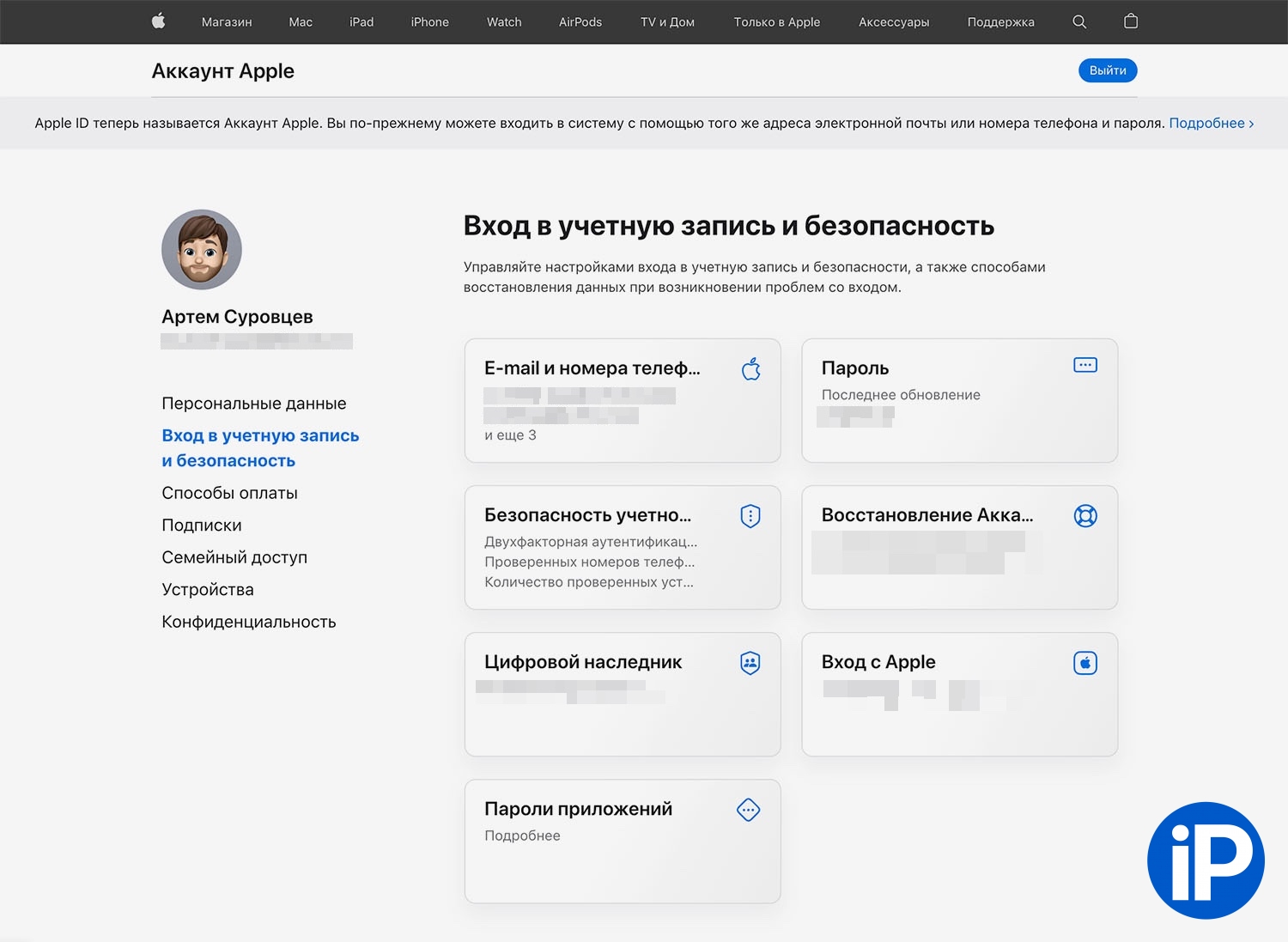Click the lifebuoy icon on Восстановление card
Image resolution: width=1288 pixels, height=942 pixels.
pos(1085,516)
